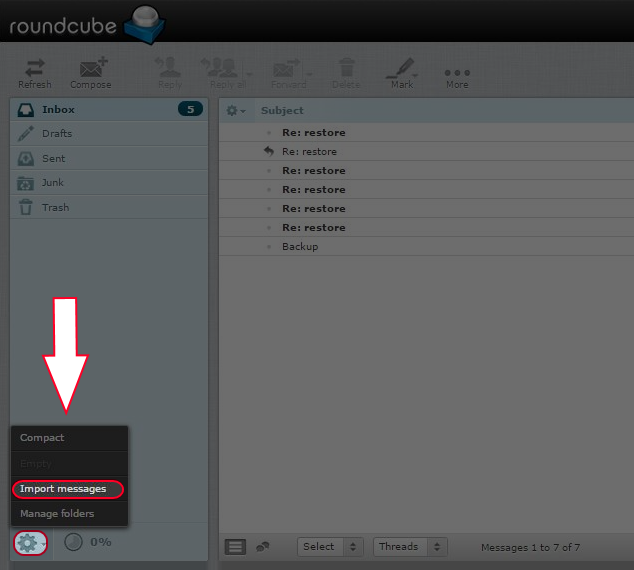Open the fourth Re: restore message
Viewport: 634px width, 570px height.
click(426, 190)
